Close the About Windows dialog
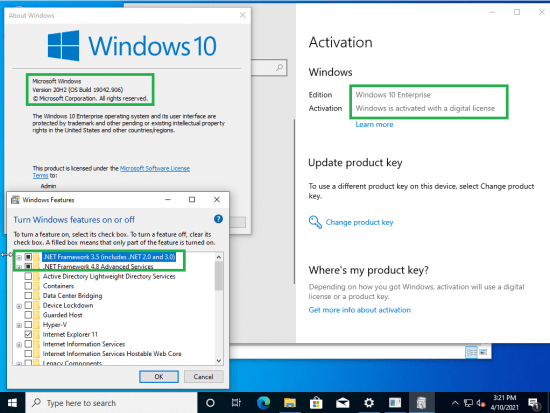 [x=242, y=15]
